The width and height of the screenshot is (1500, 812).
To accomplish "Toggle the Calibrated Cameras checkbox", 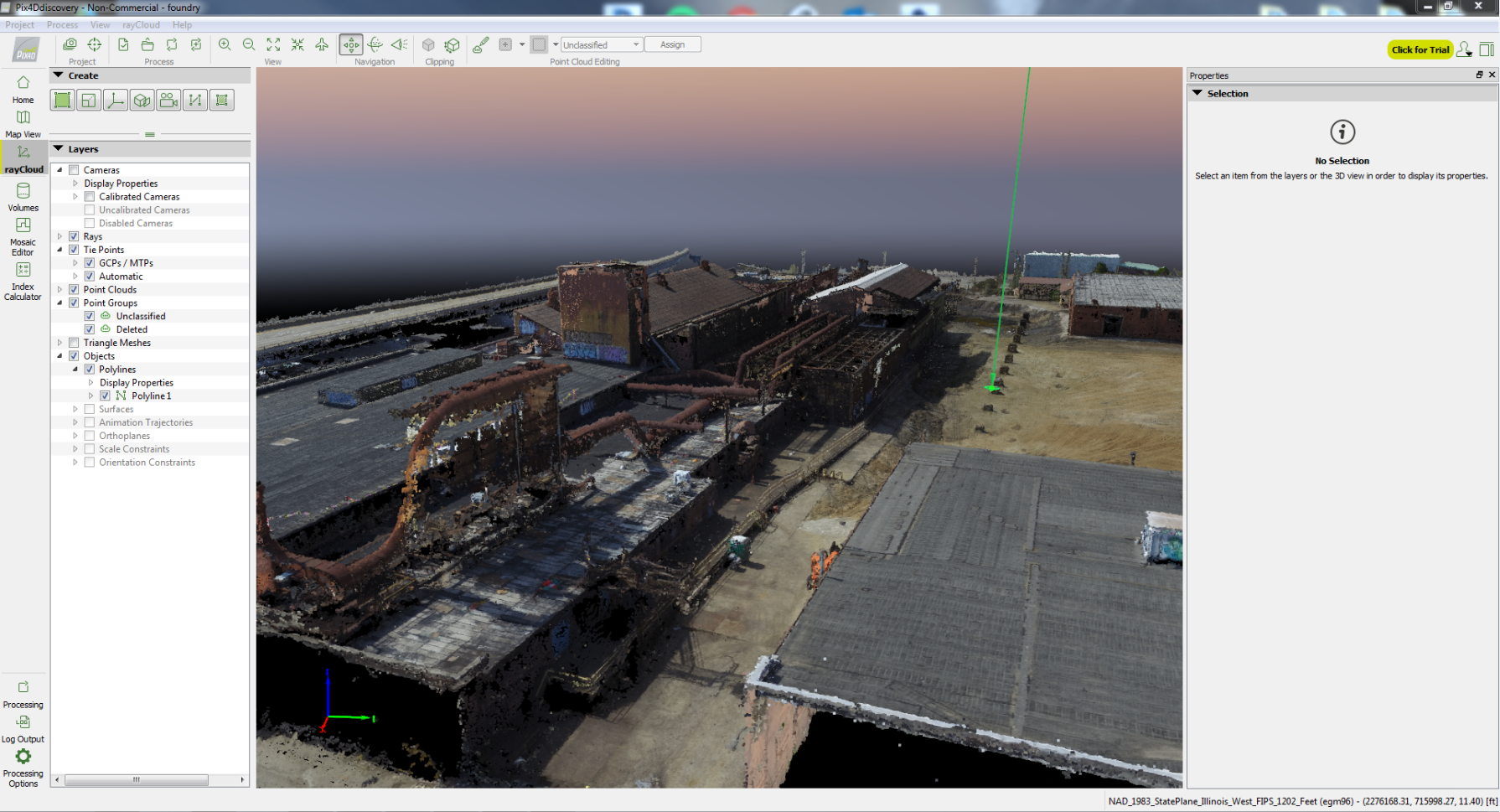I will (x=90, y=197).
